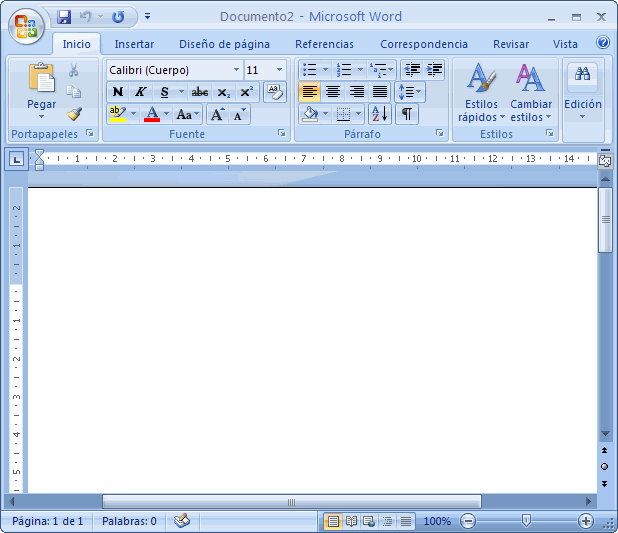618x533 pixels.
Task: Click the Clear Formatting eraser icon
Action: [275, 92]
